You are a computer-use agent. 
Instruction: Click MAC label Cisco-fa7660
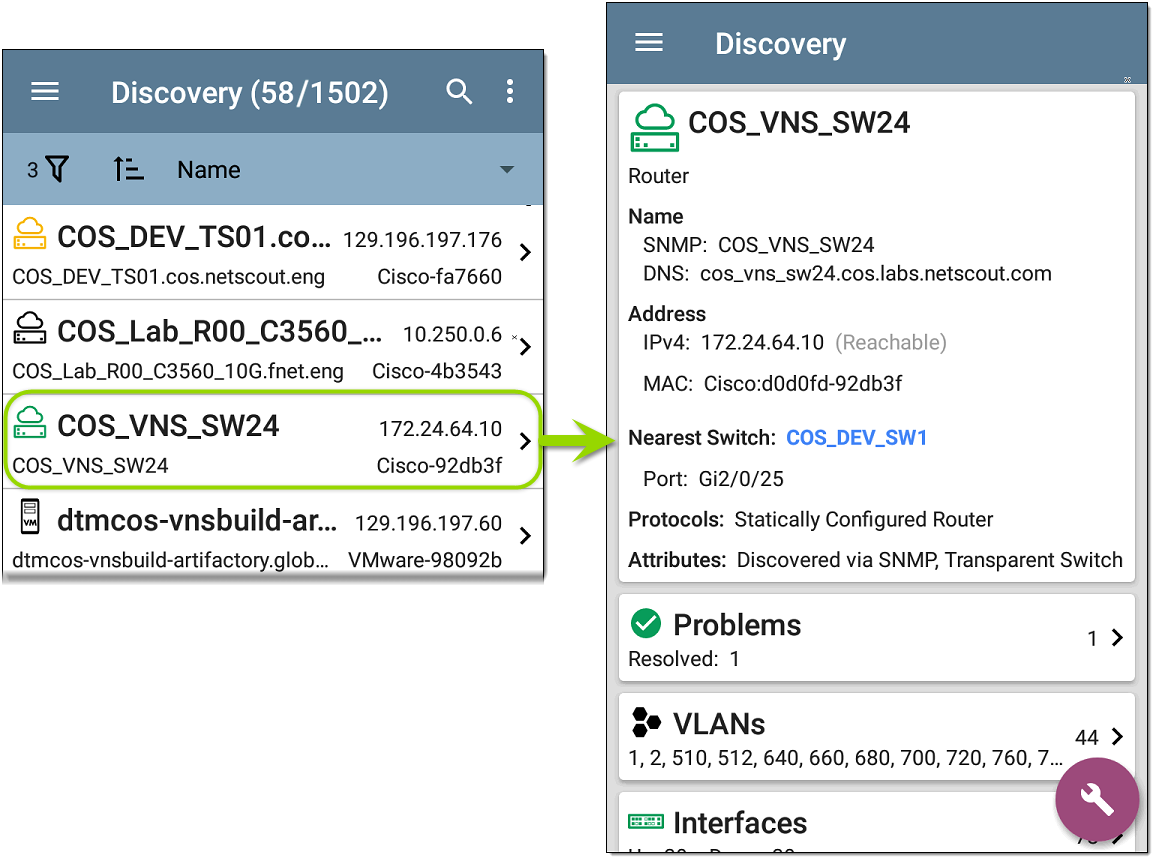coord(439,277)
